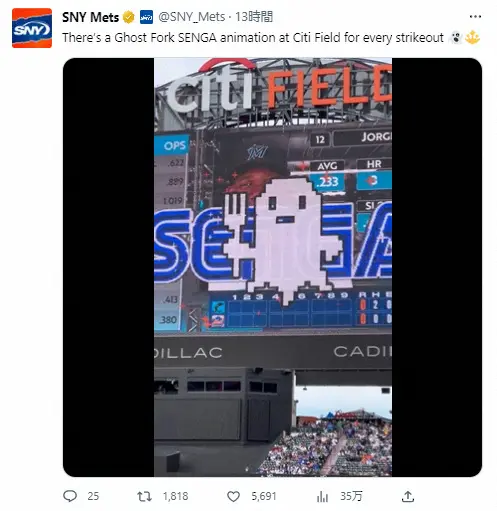Click the tweet text about Citi Field

coord(253,38)
